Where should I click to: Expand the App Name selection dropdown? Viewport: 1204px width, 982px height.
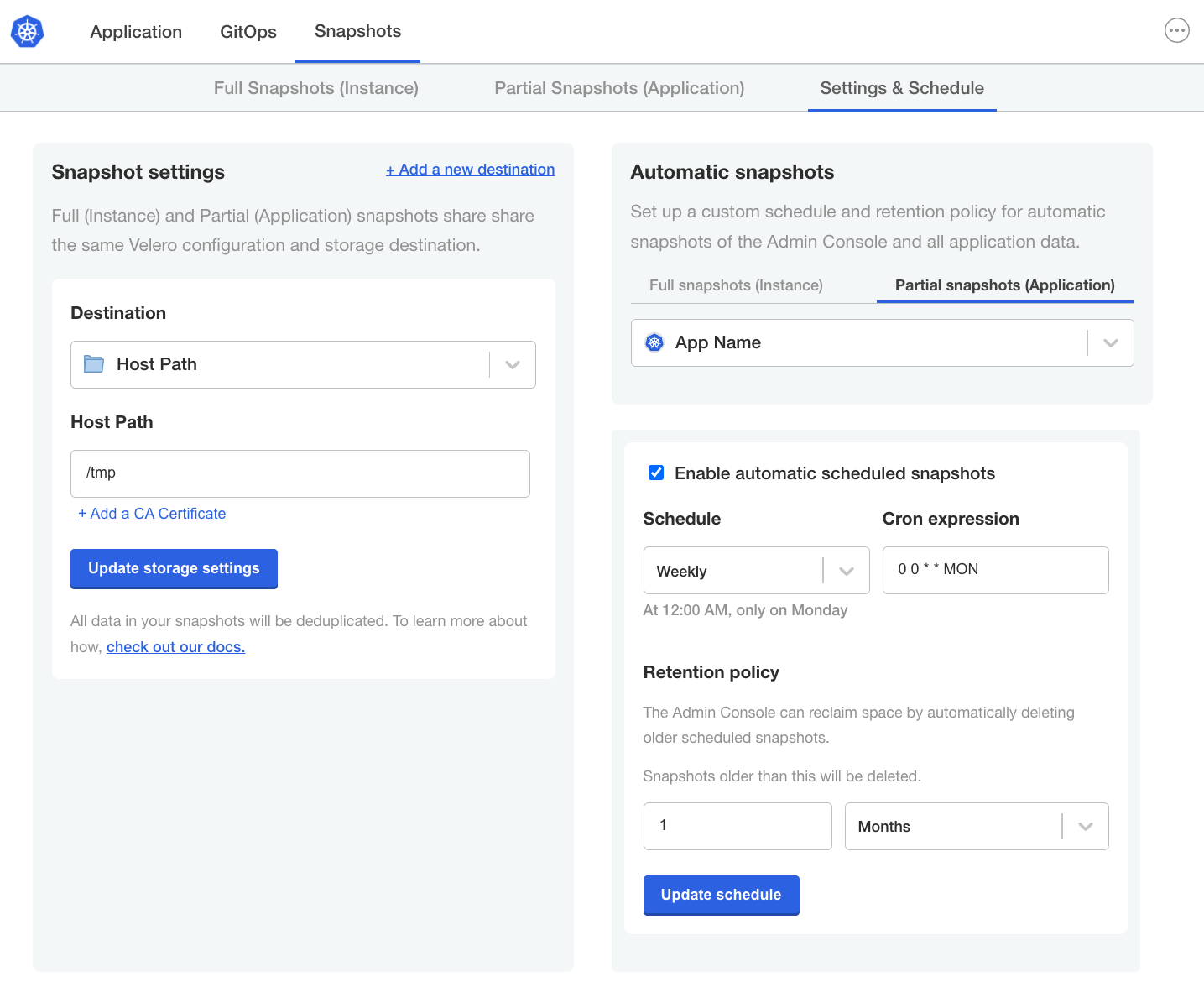tap(1112, 342)
